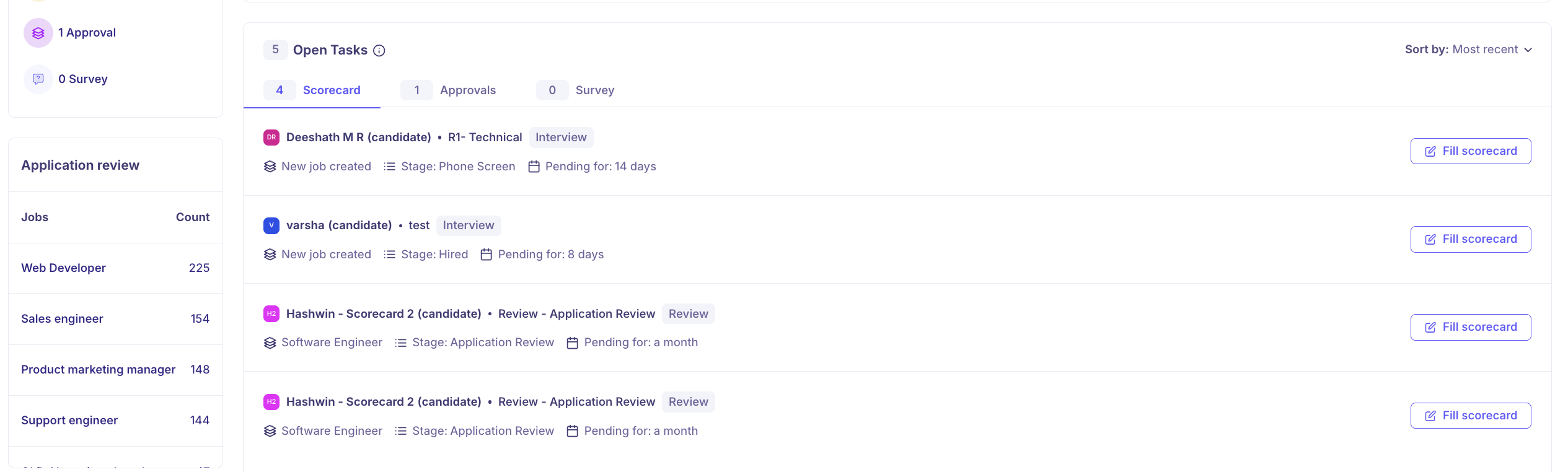Screen dimensions: 1568x472
Task: Click the Approval layers icon in sidebar
Action: pyautogui.click(x=38, y=33)
